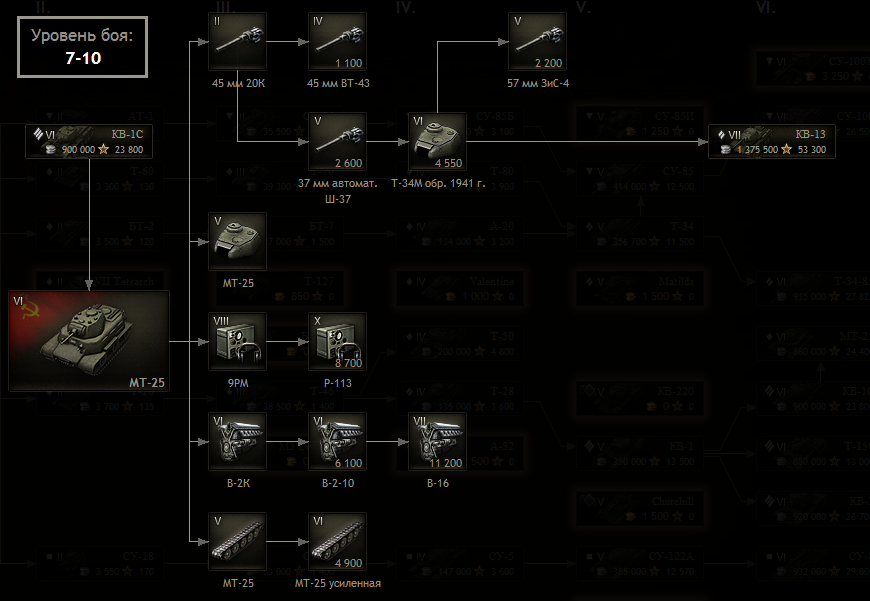Select the tier V МТ-25 turret module
Screen dimensions: 870x601
click(237, 241)
